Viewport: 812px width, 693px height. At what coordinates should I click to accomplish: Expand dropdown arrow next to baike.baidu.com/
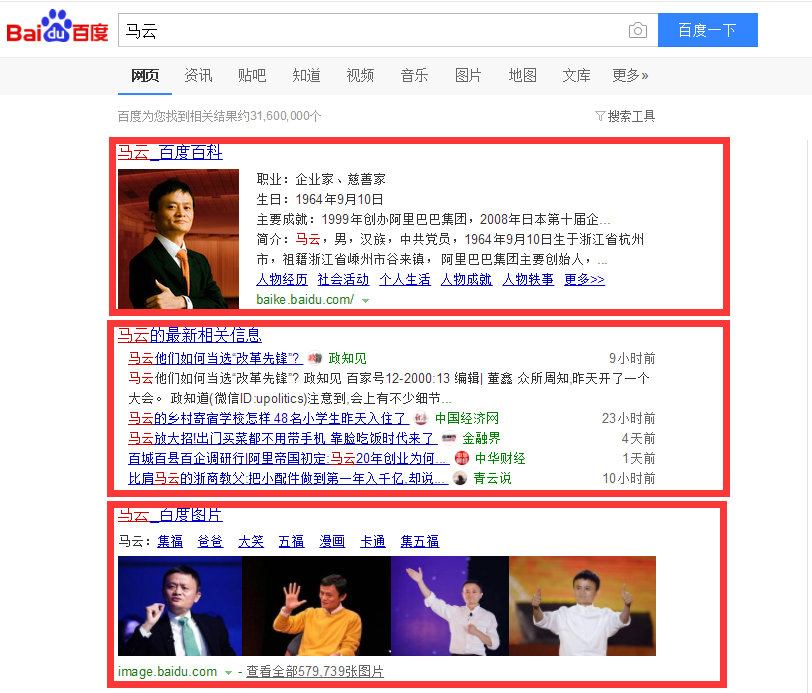(x=366, y=301)
